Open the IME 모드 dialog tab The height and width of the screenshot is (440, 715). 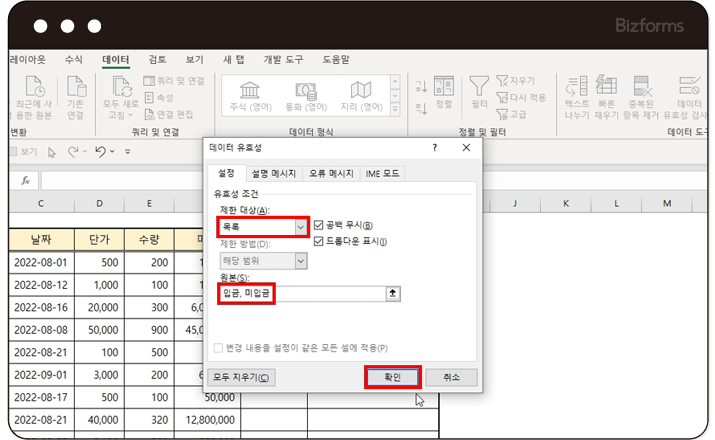(x=382, y=174)
